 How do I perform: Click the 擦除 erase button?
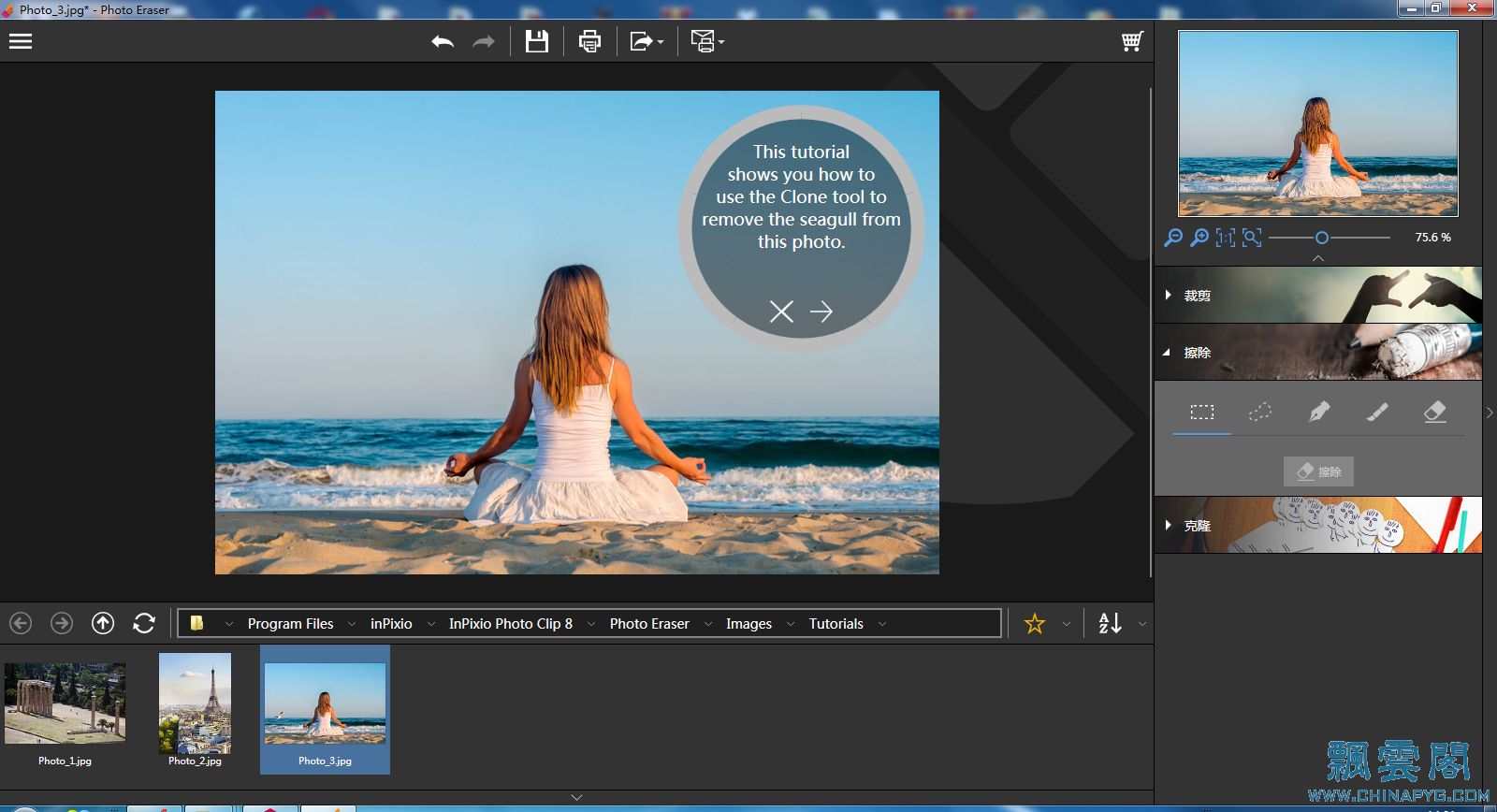pos(1318,471)
